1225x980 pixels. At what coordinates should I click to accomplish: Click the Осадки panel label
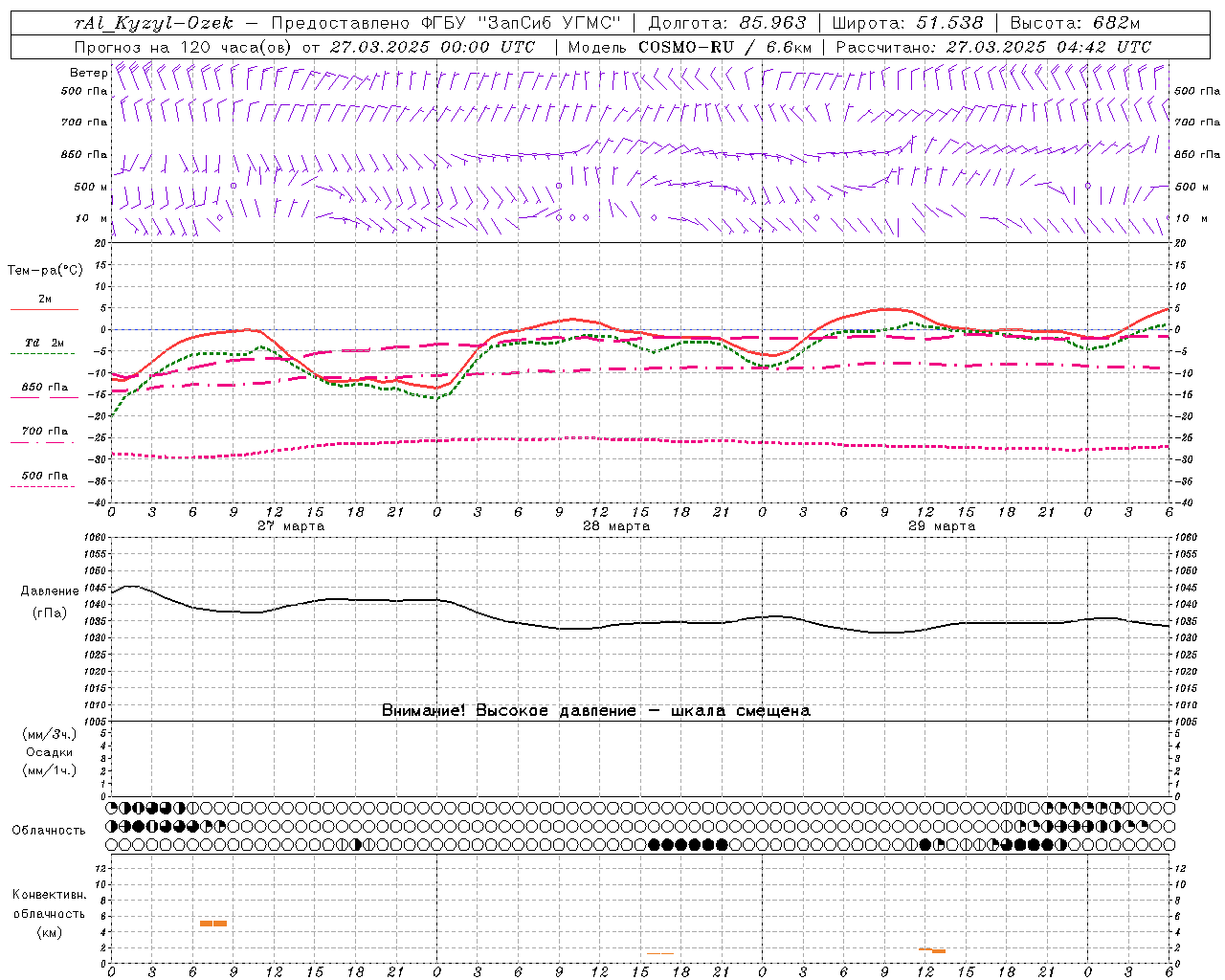(50, 752)
